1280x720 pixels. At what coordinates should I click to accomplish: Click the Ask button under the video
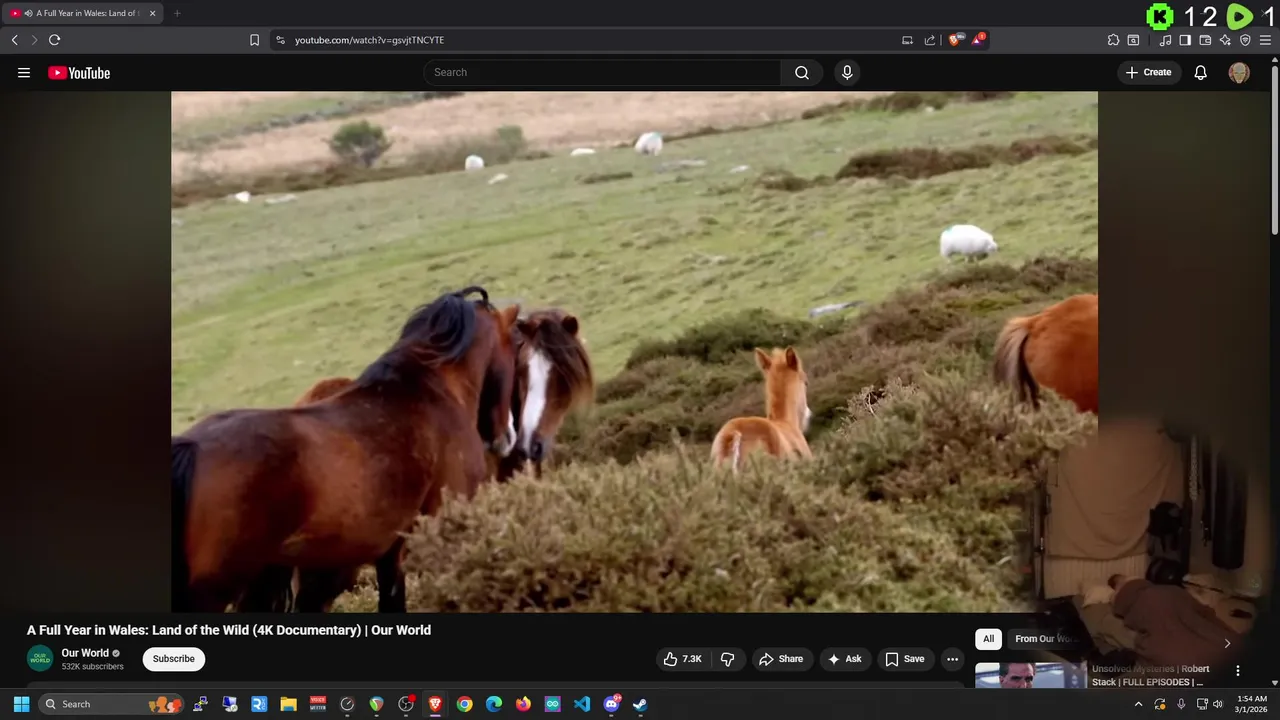tap(845, 659)
